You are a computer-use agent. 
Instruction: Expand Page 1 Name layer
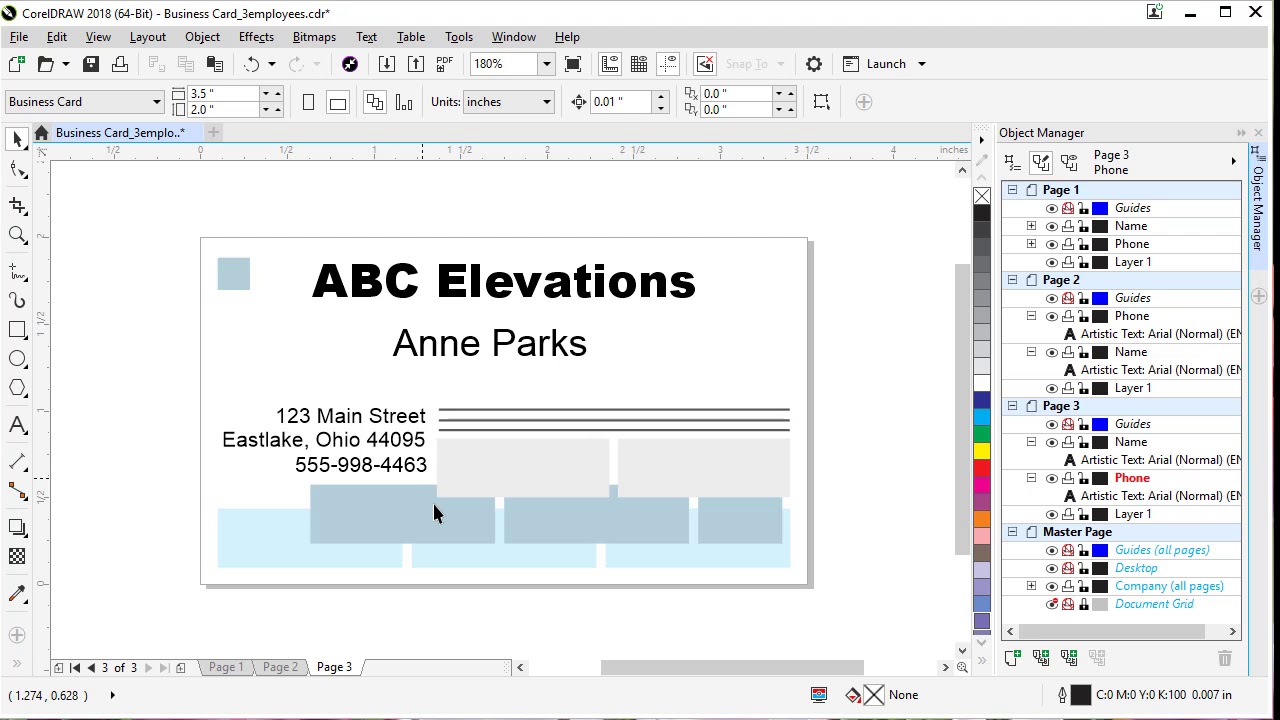1031,226
